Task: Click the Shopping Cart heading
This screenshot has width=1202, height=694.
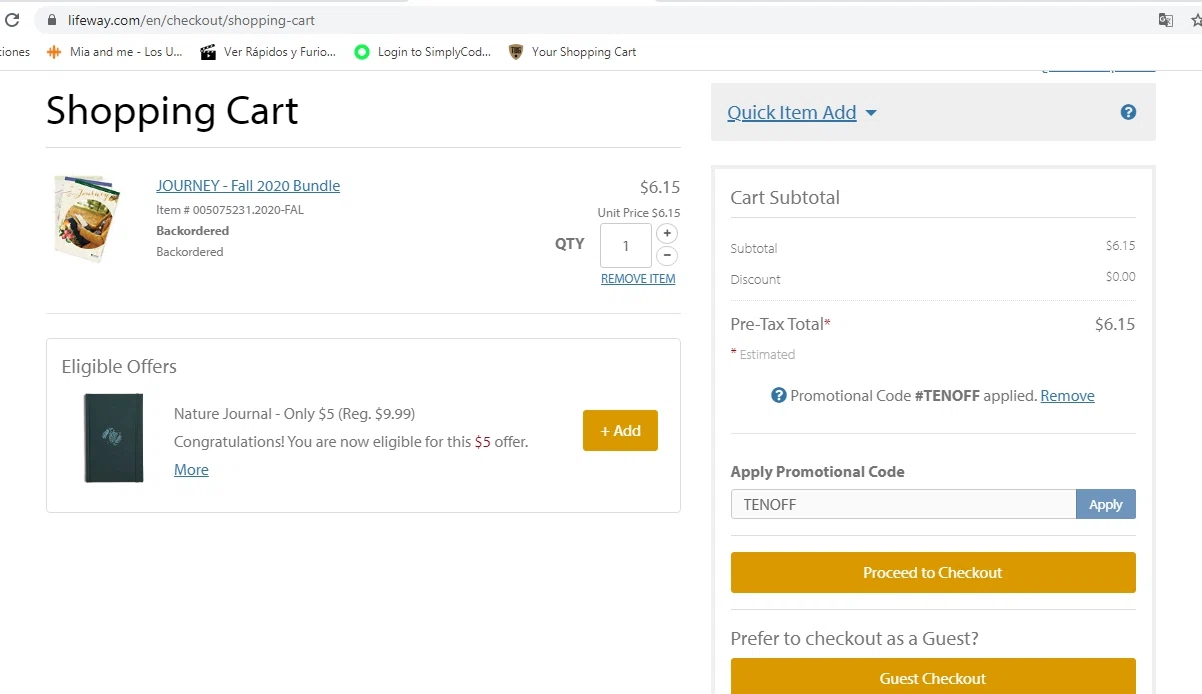Action: coord(172,110)
